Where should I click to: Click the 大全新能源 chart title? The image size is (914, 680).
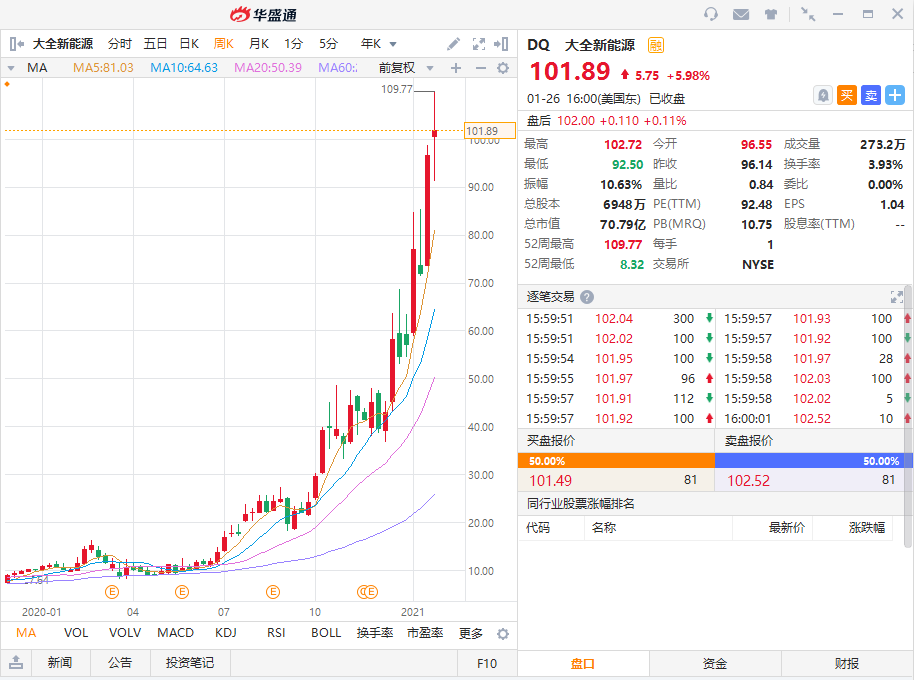63,44
